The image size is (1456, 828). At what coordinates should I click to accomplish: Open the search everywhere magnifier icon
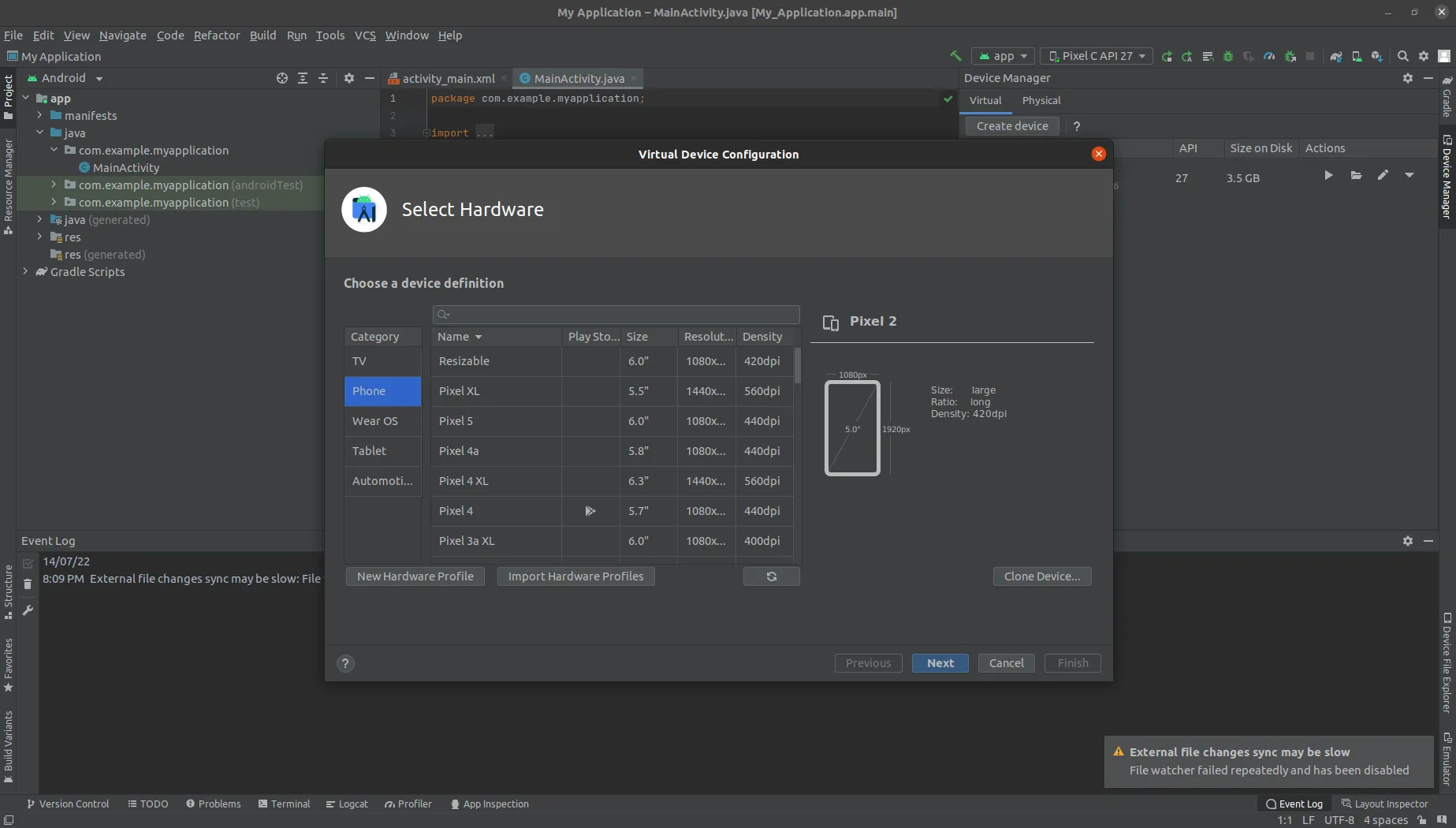(1402, 56)
